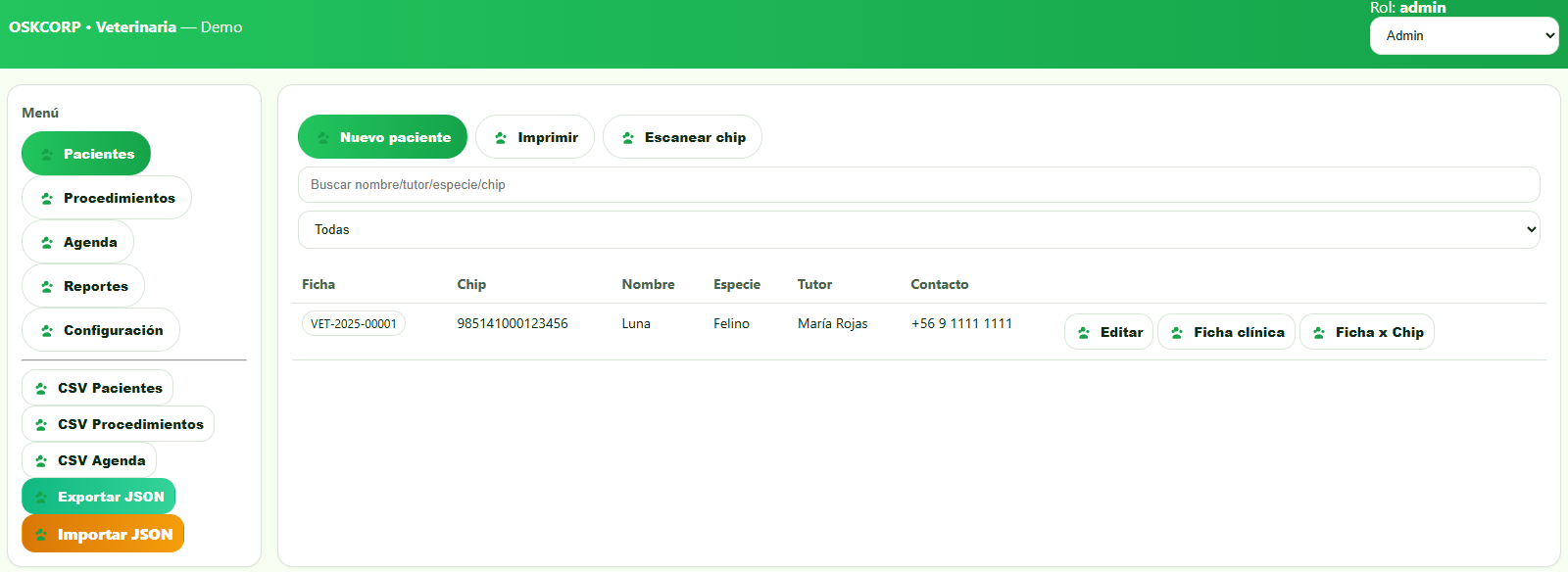Click the paw icon on Ficha clínica

pyautogui.click(x=1177, y=333)
